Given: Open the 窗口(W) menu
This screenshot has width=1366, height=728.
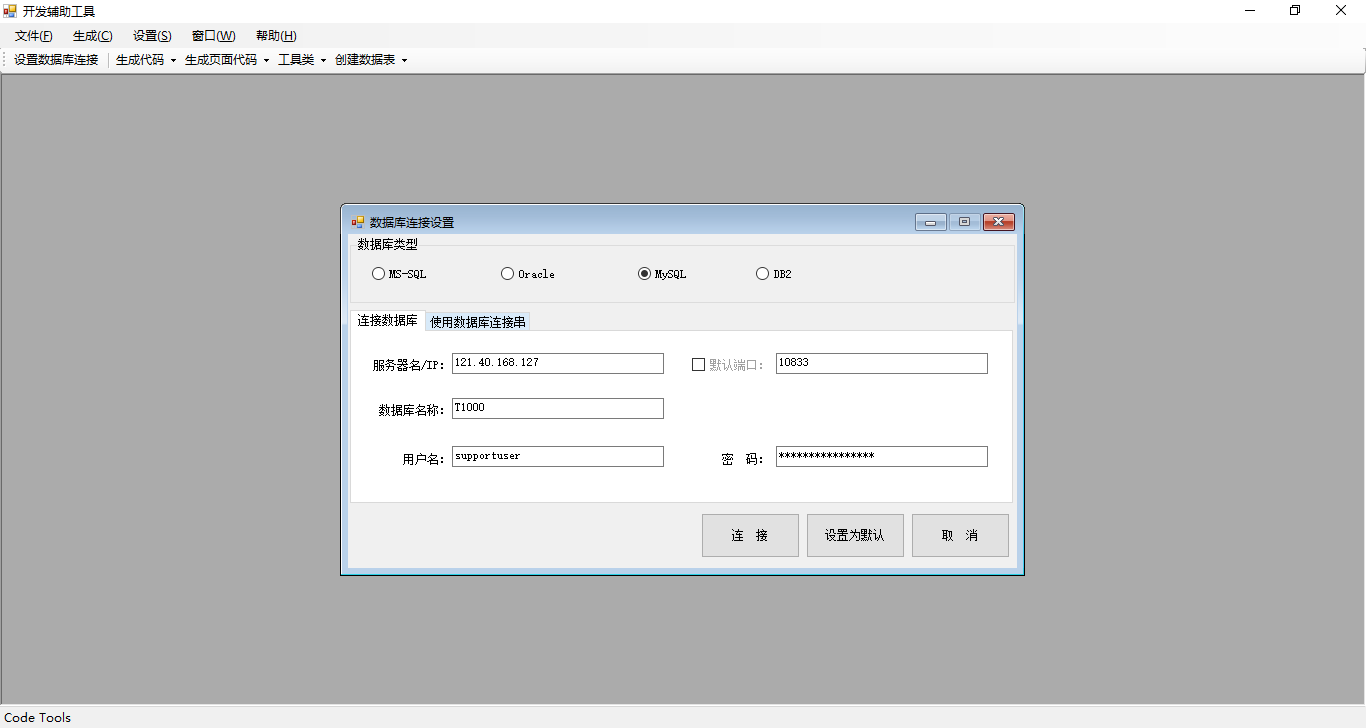Looking at the screenshot, I should [214, 36].
